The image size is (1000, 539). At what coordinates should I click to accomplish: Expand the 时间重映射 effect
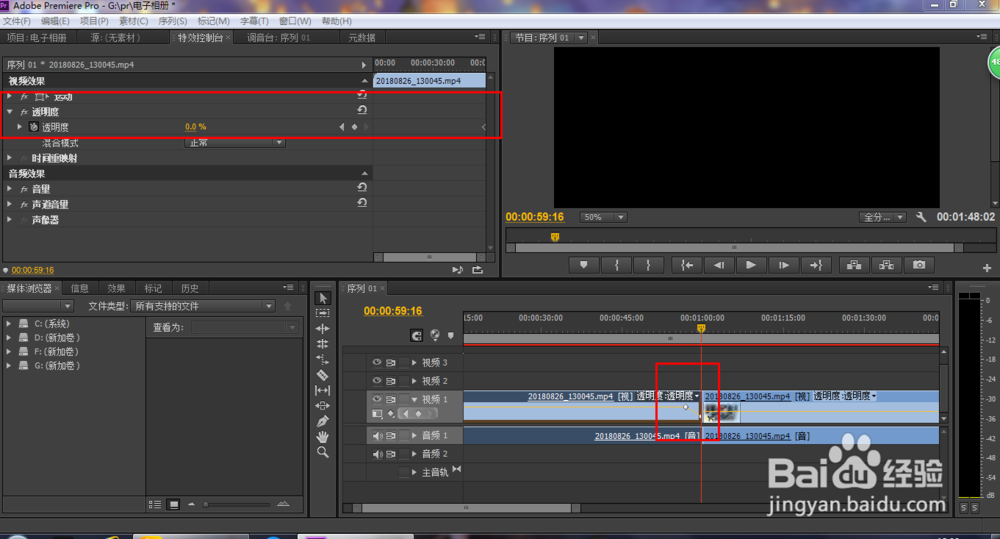10,158
